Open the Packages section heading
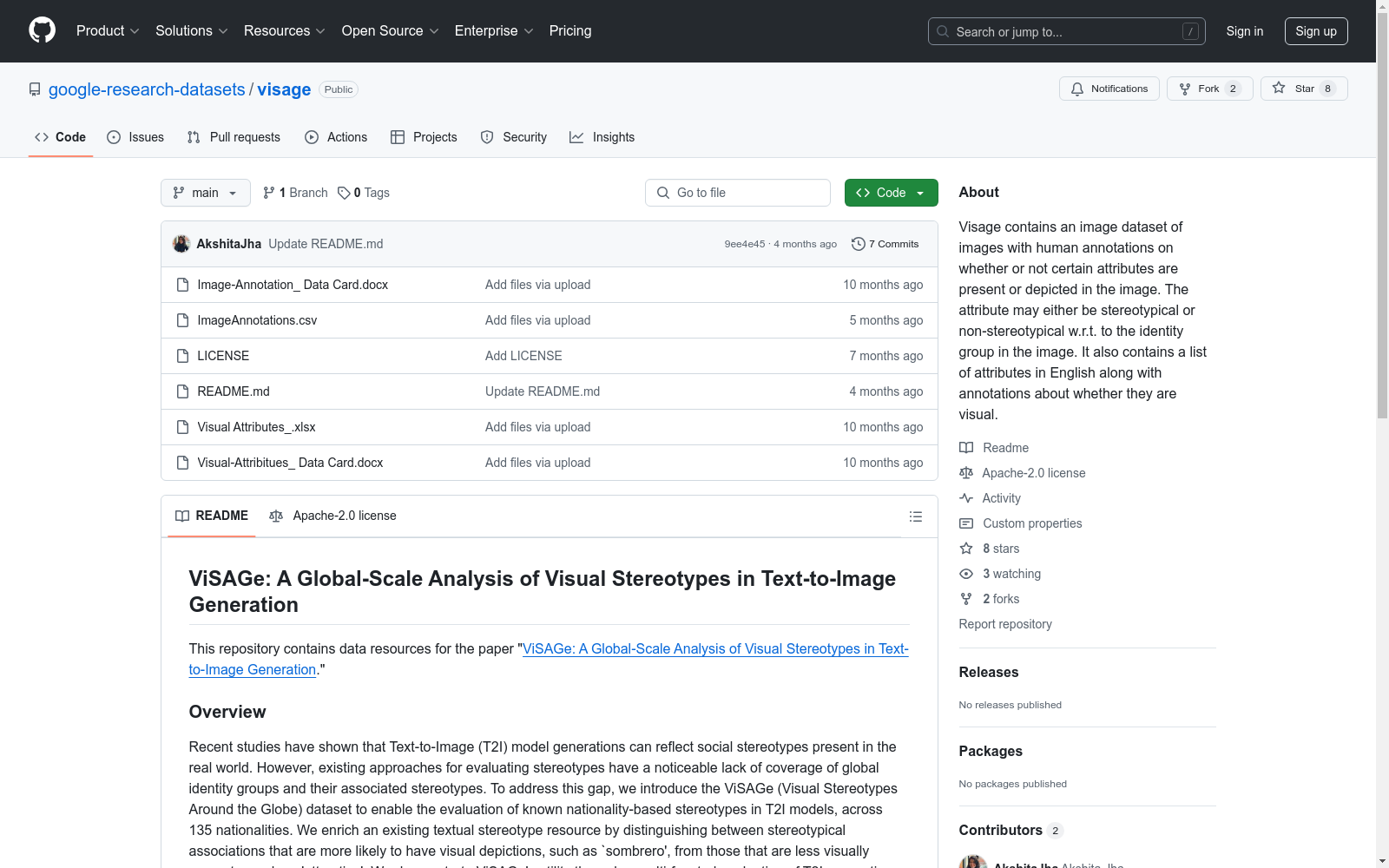 coord(991,751)
